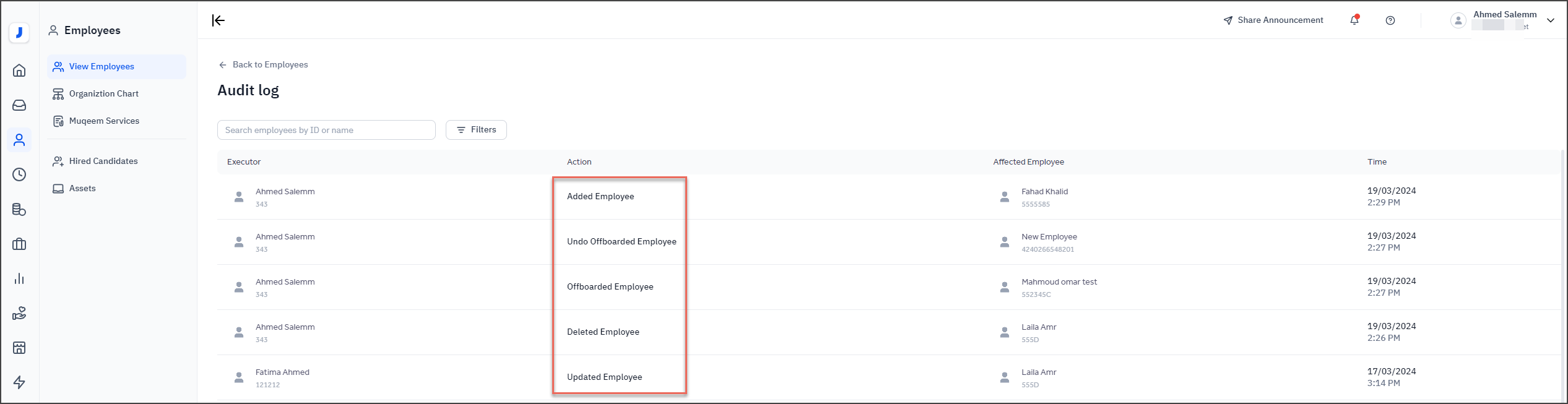Expand the Ahmed Salemm profile dropdown
1568x404 pixels.
[1550, 20]
